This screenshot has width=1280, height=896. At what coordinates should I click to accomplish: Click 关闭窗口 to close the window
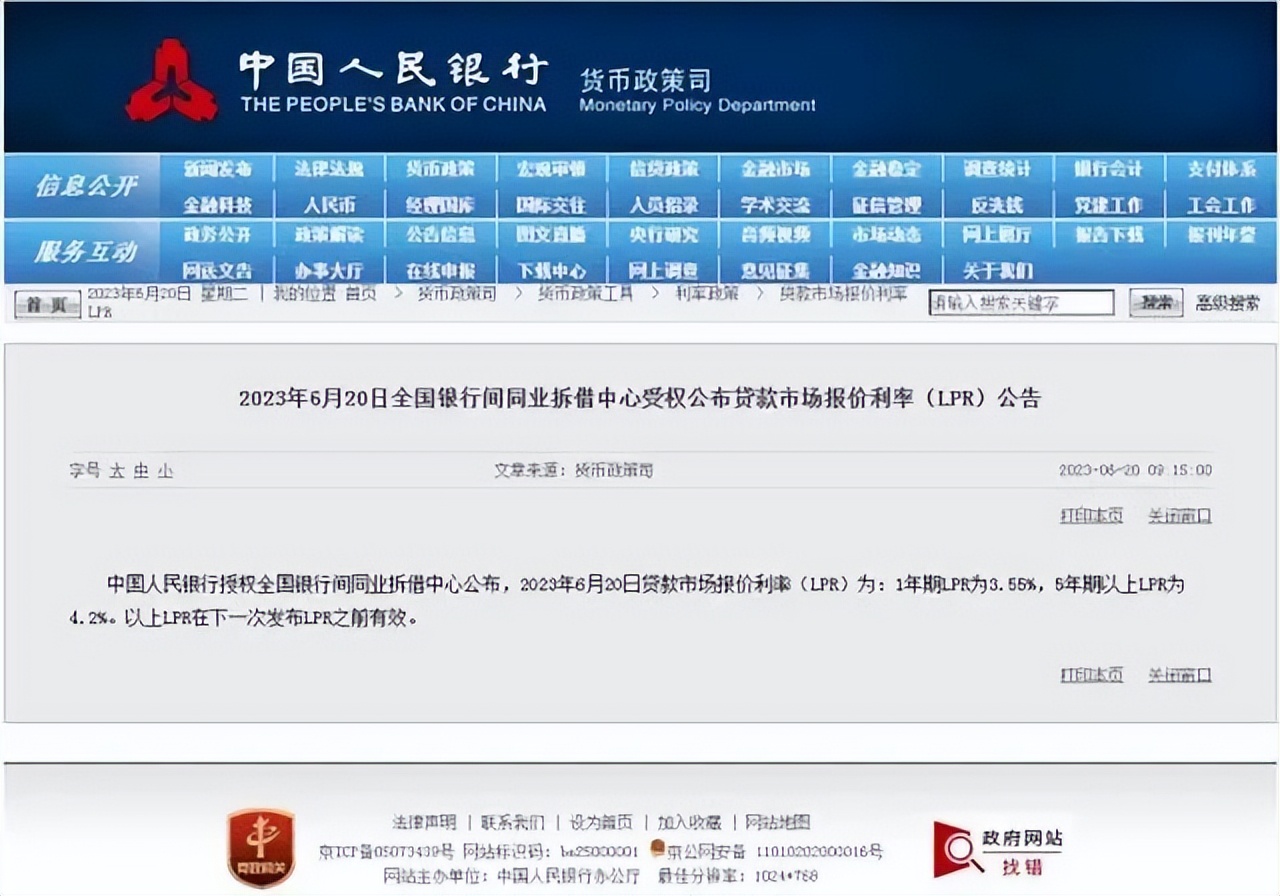click(1178, 514)
